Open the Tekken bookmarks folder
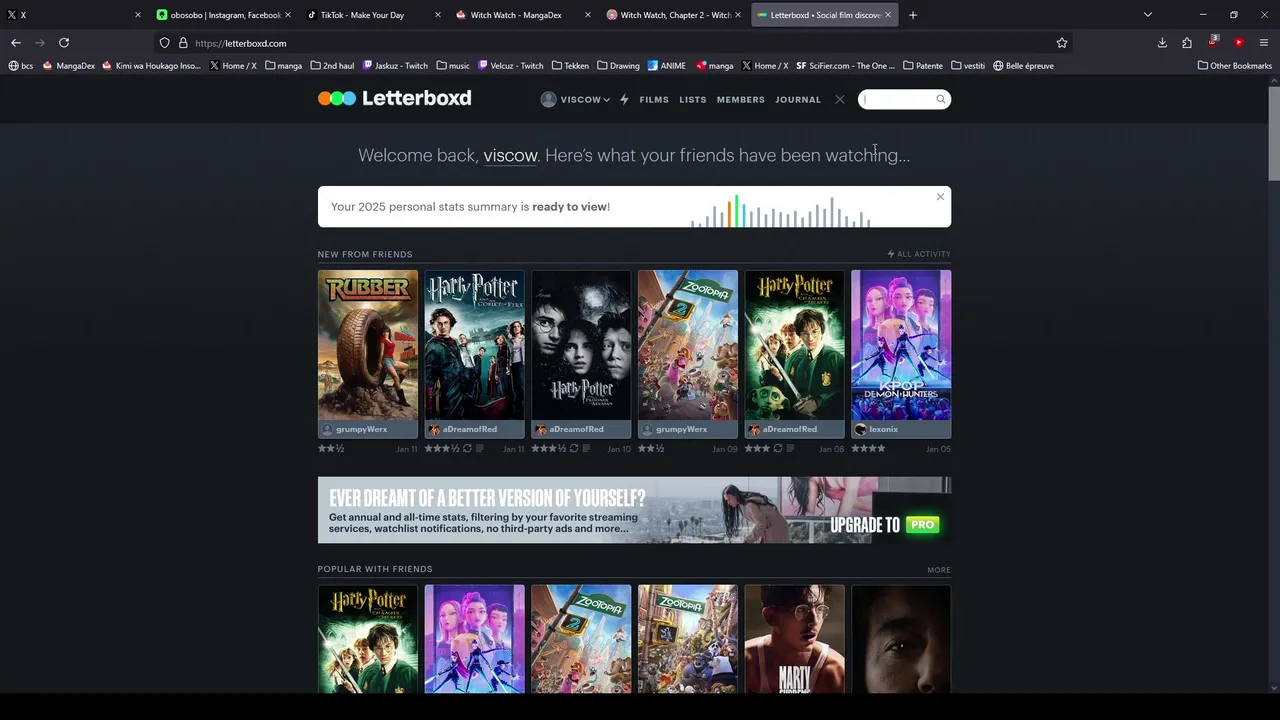The width and height of the screenshot is (1280, 720). point(571,66)
